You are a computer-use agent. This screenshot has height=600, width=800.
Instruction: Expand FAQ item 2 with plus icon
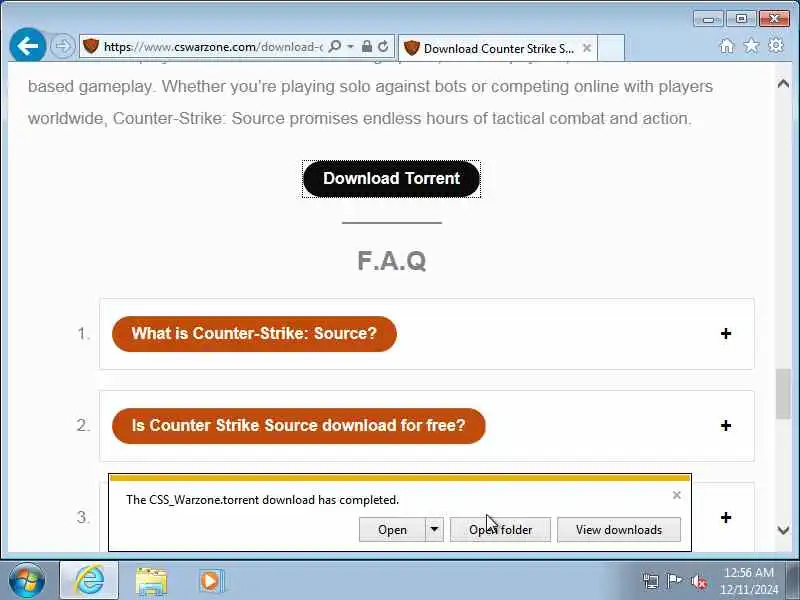[x=726, y=426]
